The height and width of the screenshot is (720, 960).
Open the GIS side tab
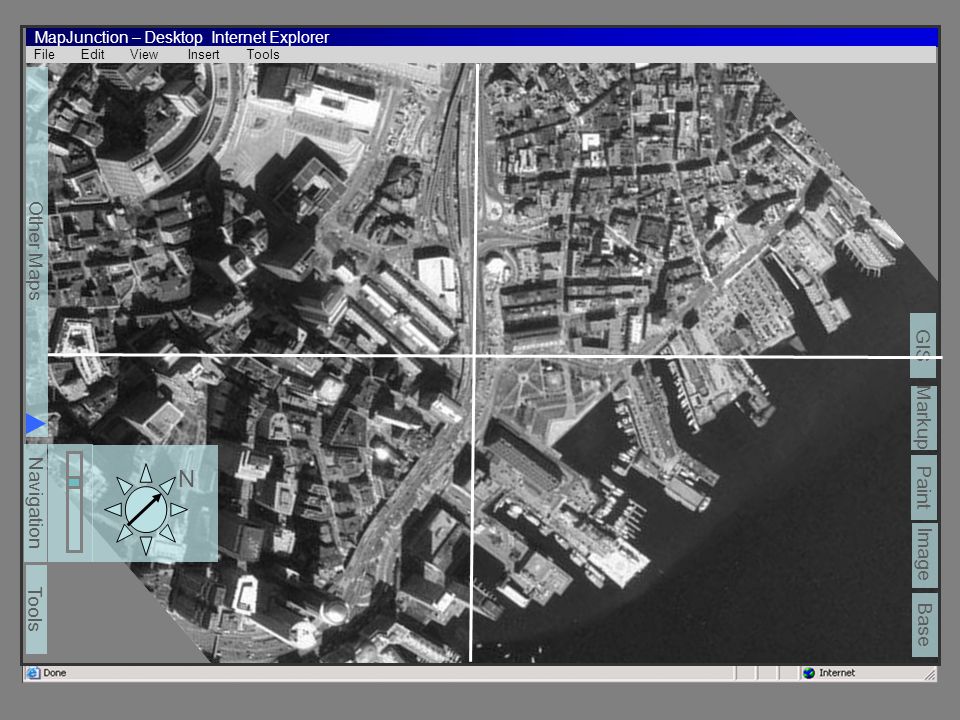pos(923,345)
